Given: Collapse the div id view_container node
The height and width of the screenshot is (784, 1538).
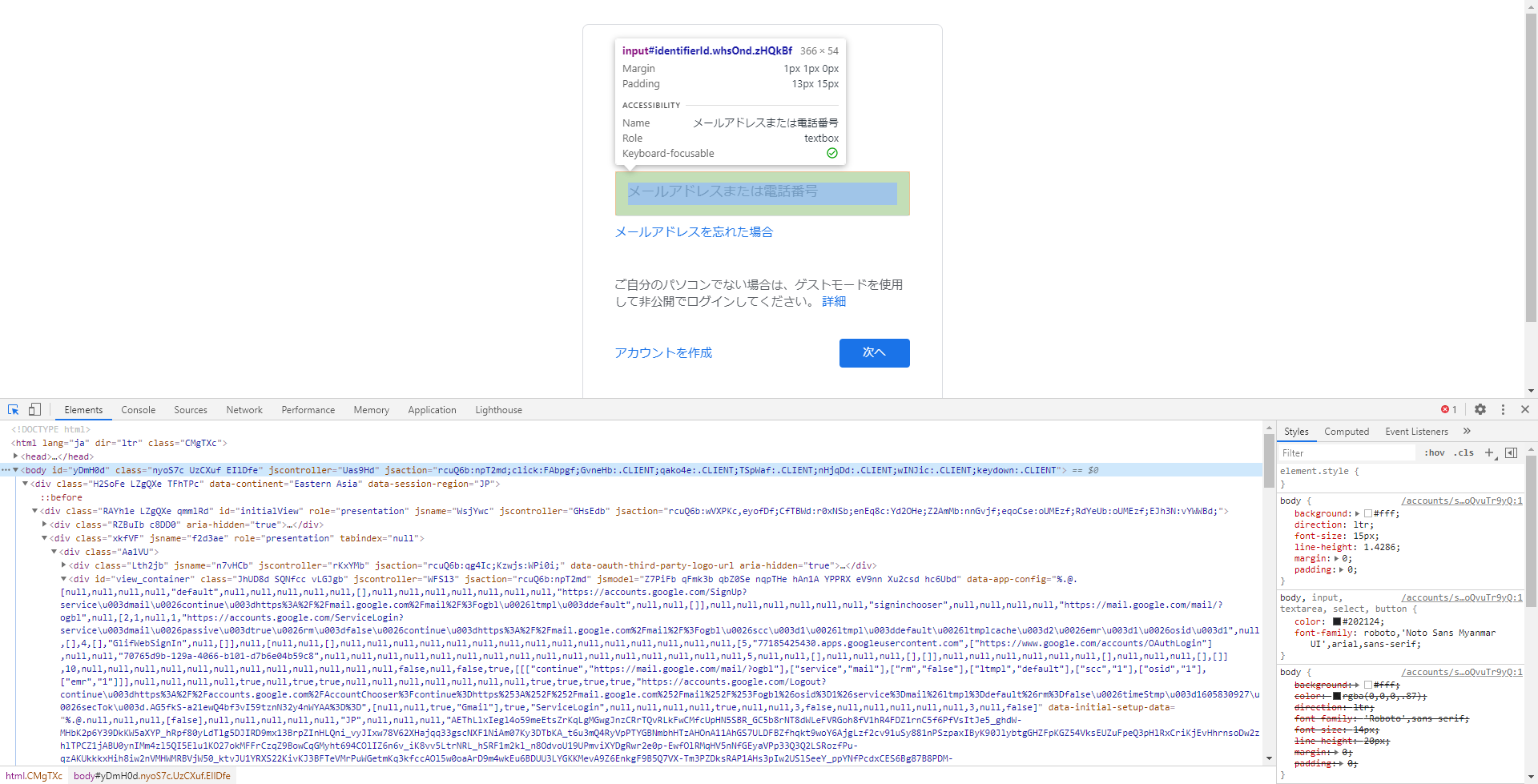Looking at the screenshot, I should pyautogui.click(x=63, y=578).
